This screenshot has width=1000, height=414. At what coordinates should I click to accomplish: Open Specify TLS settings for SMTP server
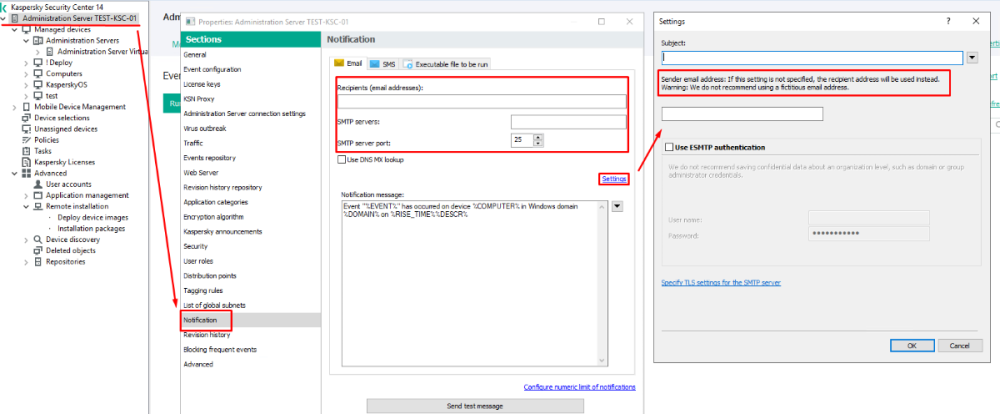pos(721,282)
